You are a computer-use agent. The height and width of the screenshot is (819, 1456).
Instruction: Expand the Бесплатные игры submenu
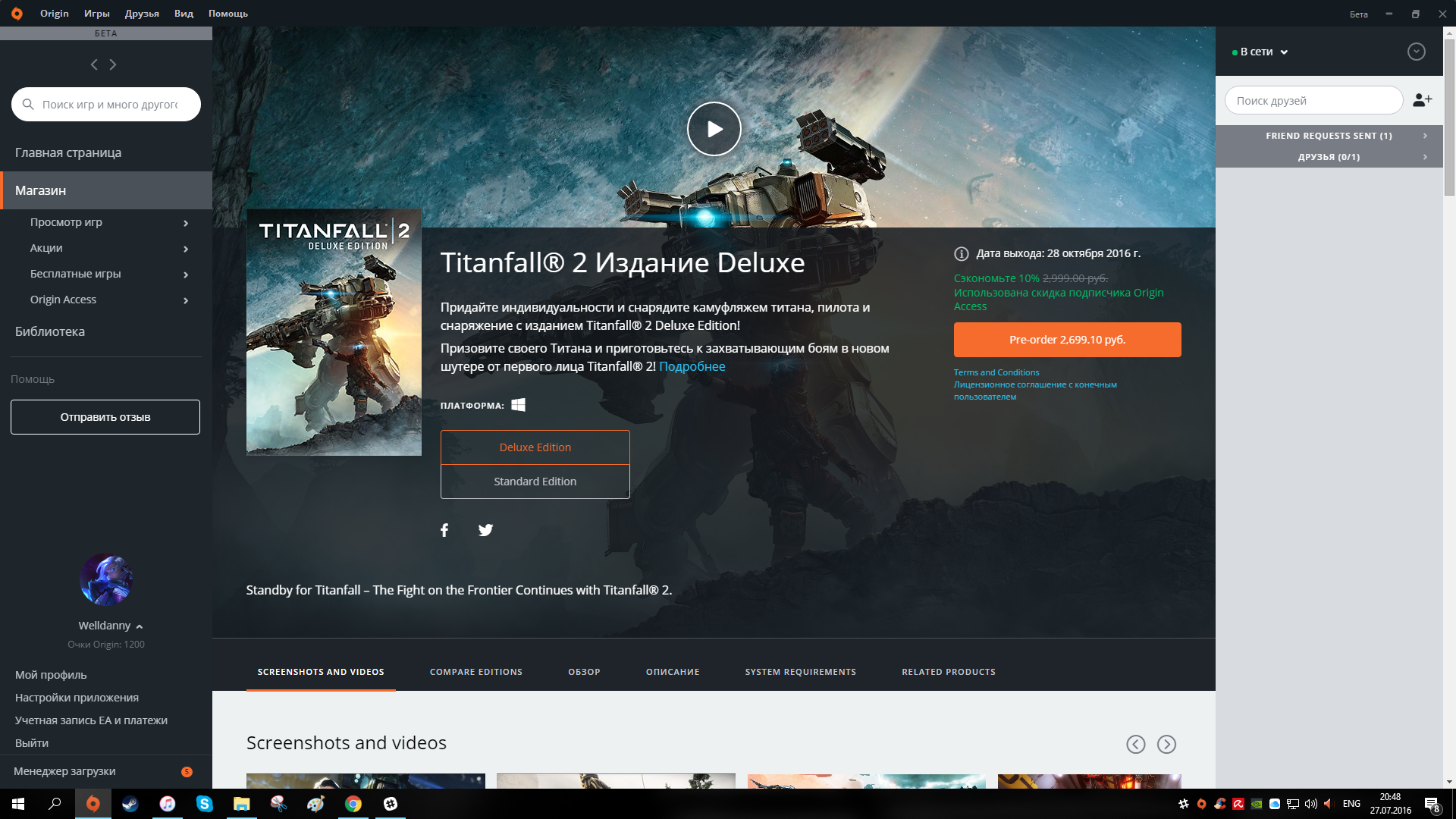186,275
